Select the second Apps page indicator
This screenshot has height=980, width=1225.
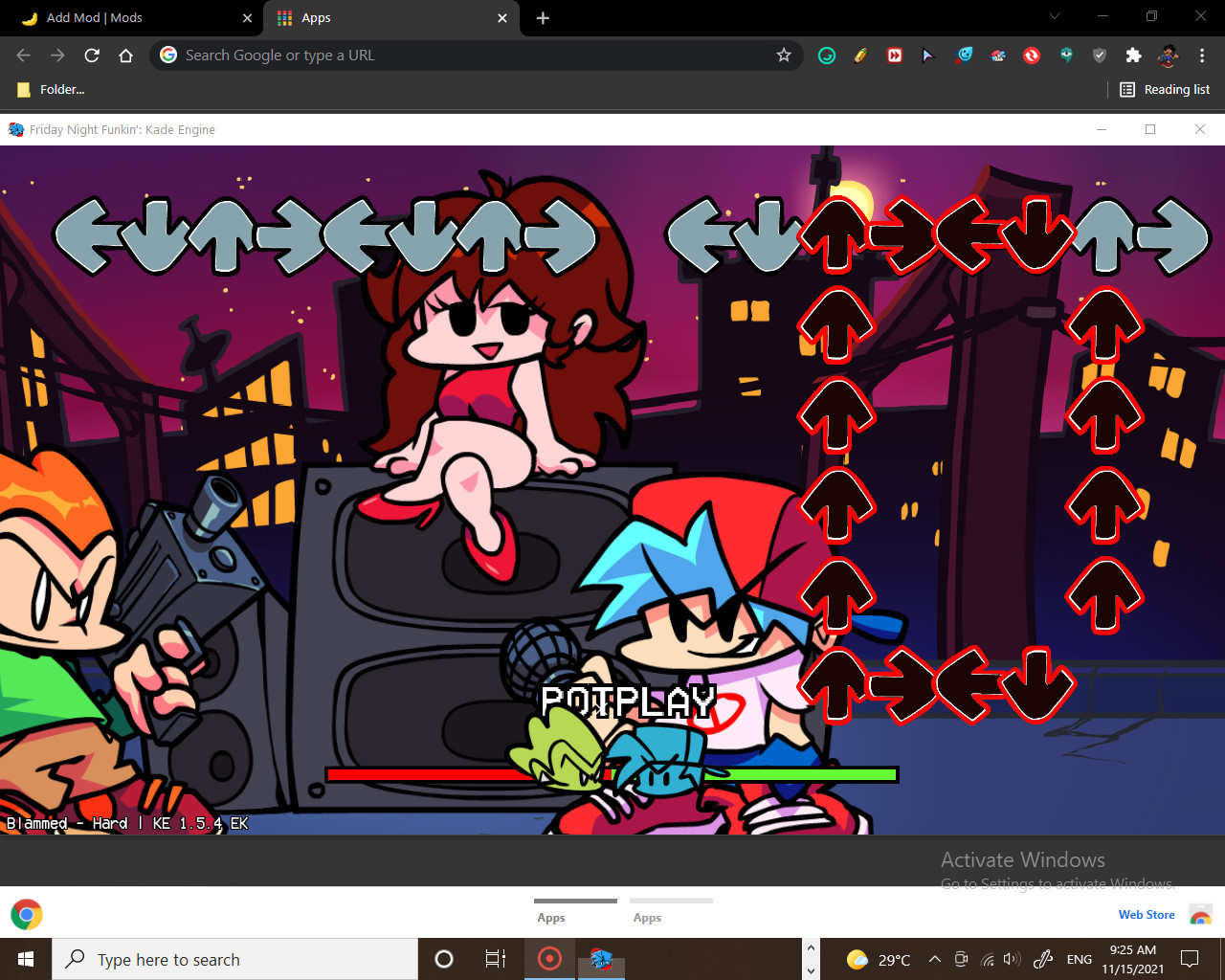click(671, 910)
